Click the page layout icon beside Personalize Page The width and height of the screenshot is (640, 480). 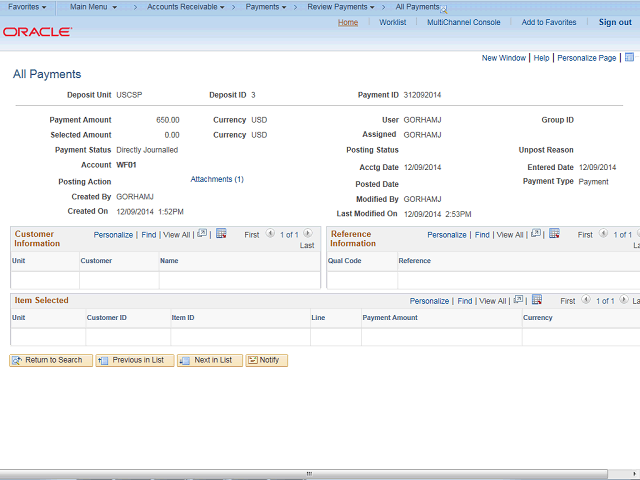pyautogui.click(x=629, y=57)
